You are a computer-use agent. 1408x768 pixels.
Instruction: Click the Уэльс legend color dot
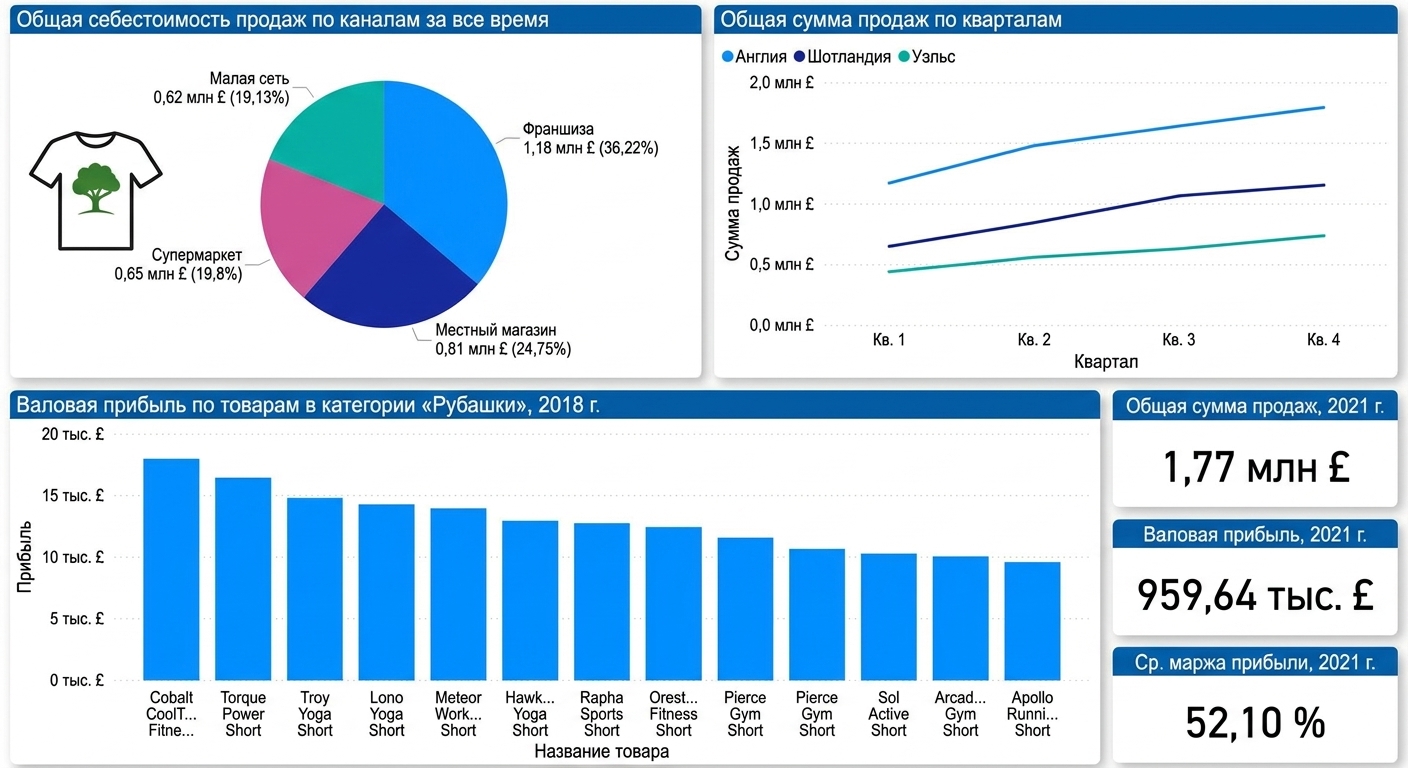coord(904,57)
